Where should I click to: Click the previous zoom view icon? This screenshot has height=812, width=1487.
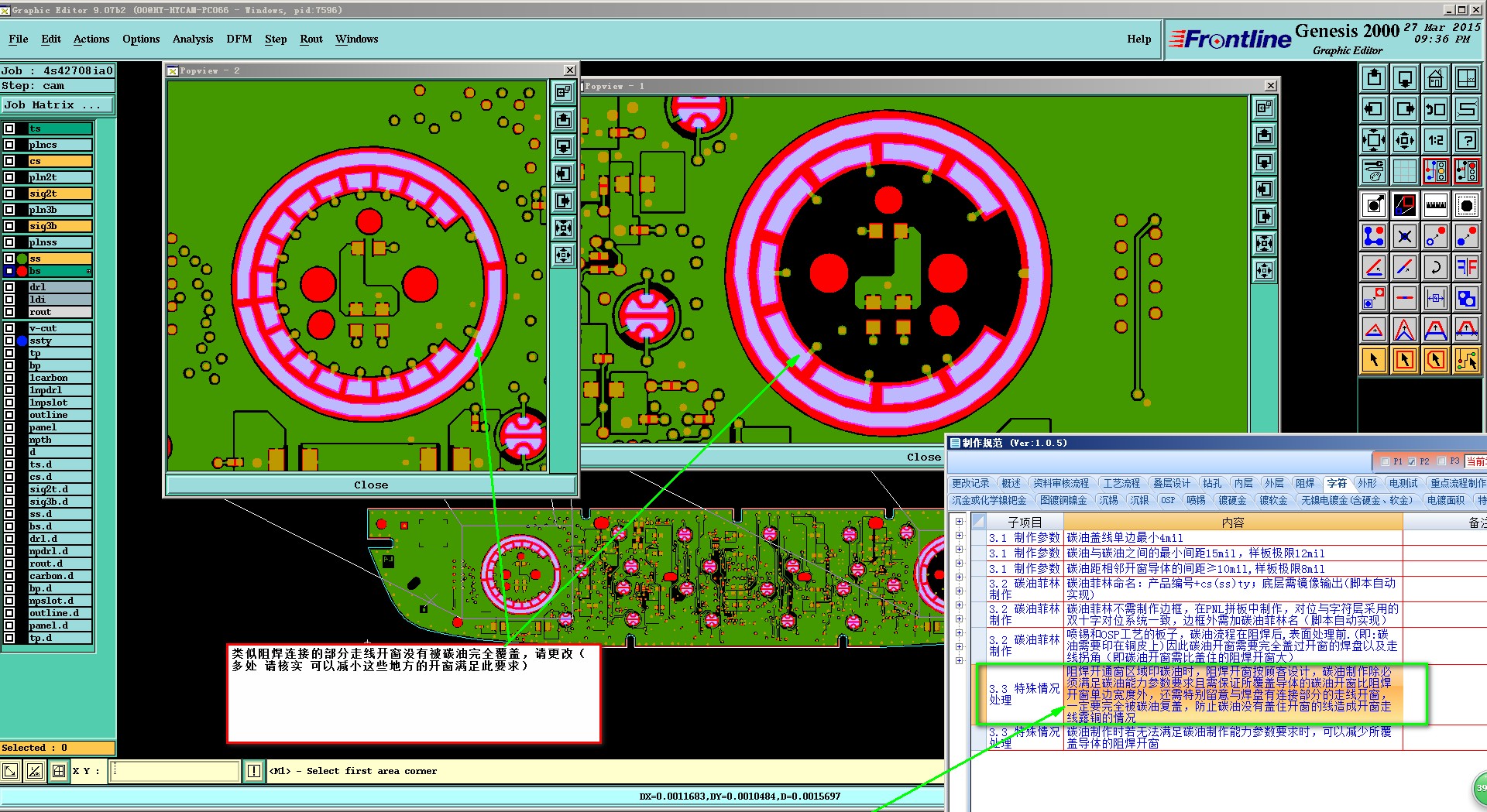1436,109
